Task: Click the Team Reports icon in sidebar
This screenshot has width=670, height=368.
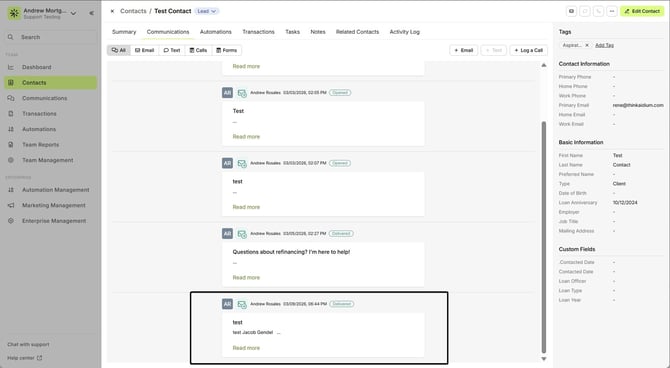Action: tap(11, 144)
